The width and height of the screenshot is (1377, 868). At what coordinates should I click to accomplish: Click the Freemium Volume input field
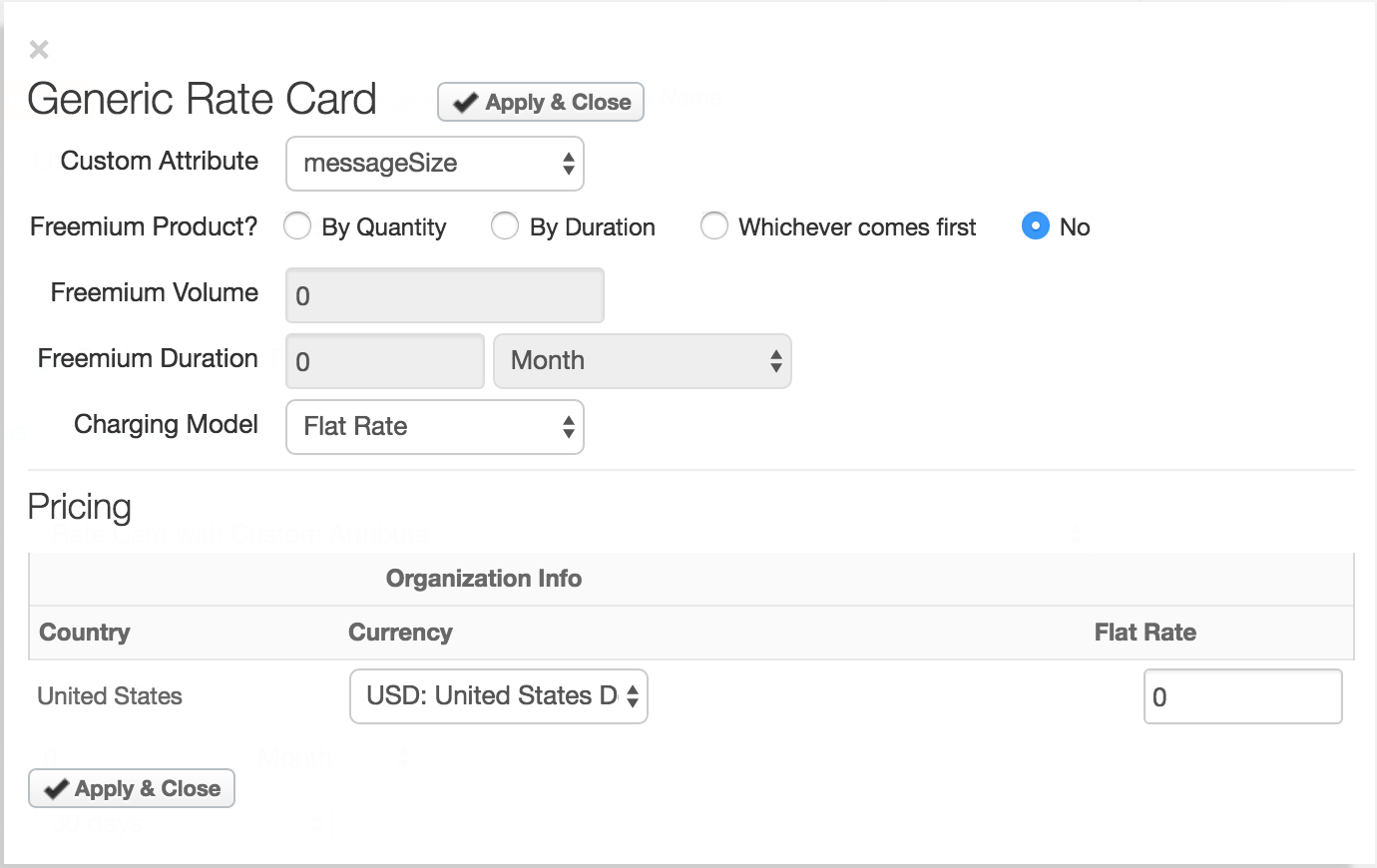[x=444, y=295]
